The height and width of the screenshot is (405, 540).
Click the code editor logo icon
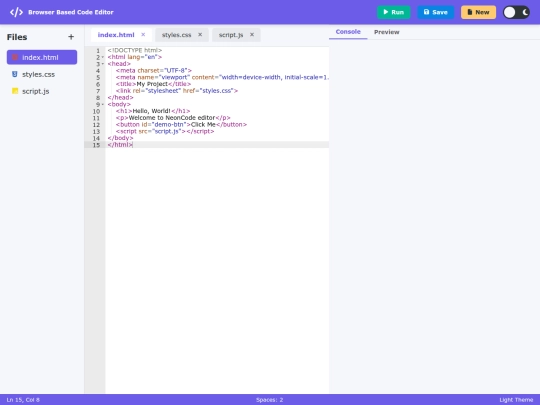(16, 12)
